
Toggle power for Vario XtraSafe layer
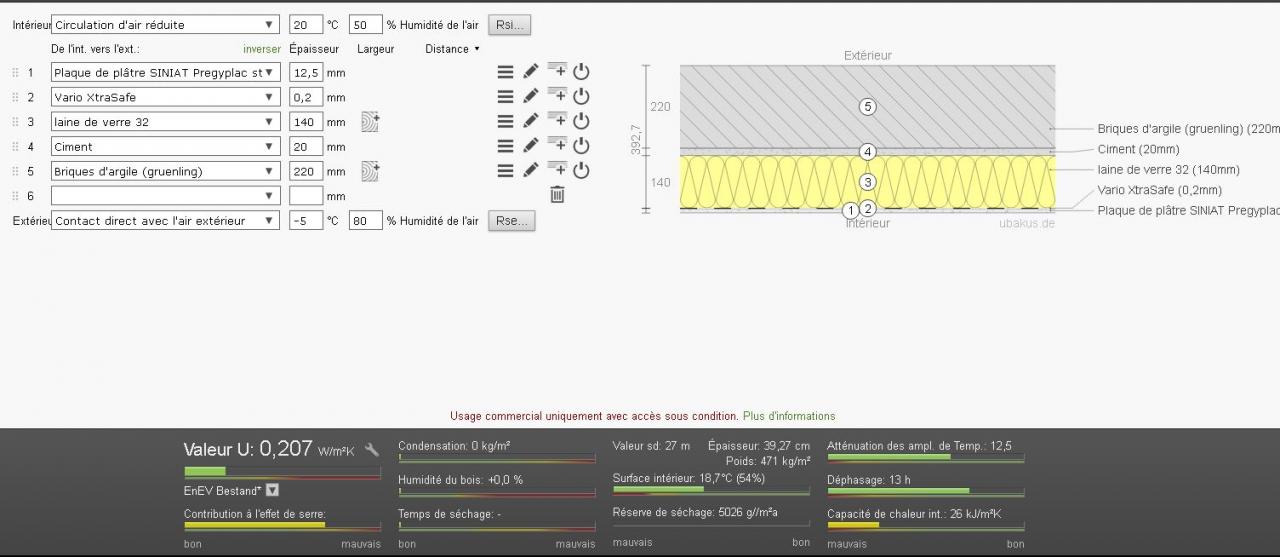(581, 96)
